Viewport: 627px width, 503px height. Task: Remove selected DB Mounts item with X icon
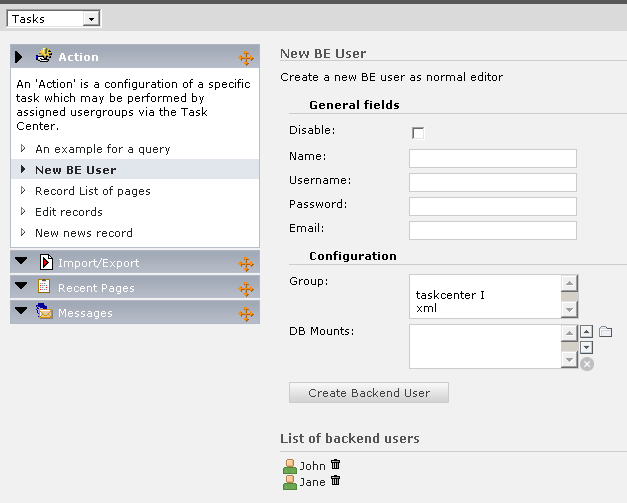587,364
